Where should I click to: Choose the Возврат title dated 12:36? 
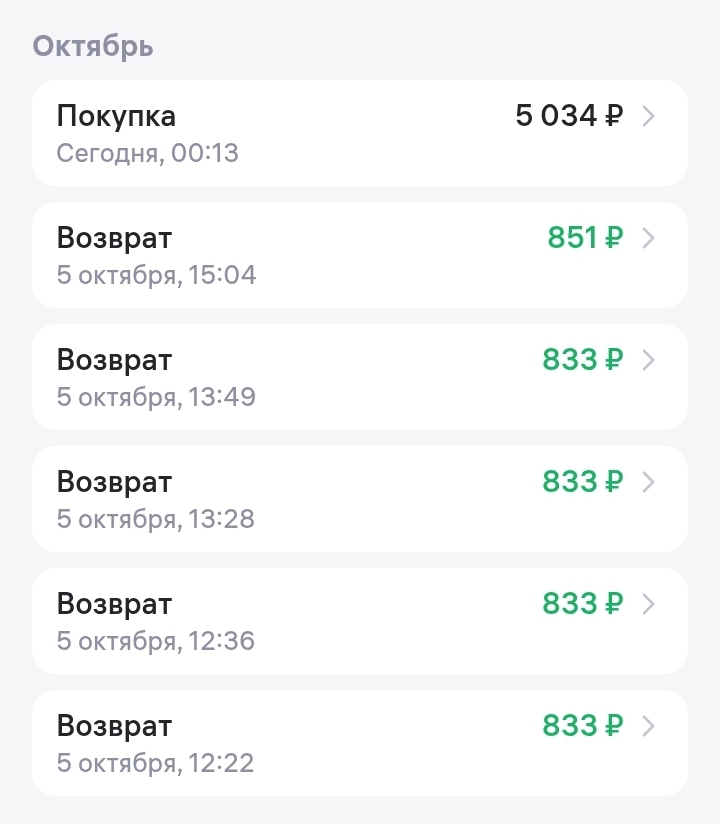[114, 604]
